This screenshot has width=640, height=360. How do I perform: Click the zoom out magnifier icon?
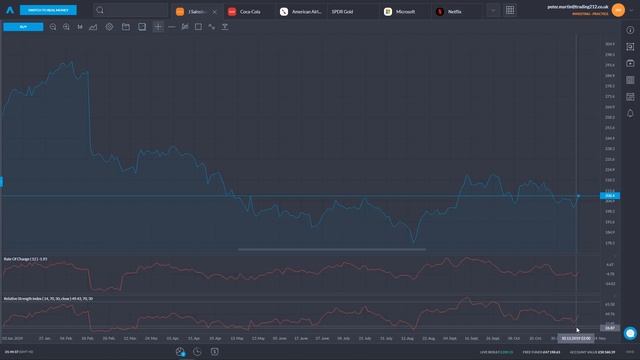pyautogui.click(x=53, y=27)
